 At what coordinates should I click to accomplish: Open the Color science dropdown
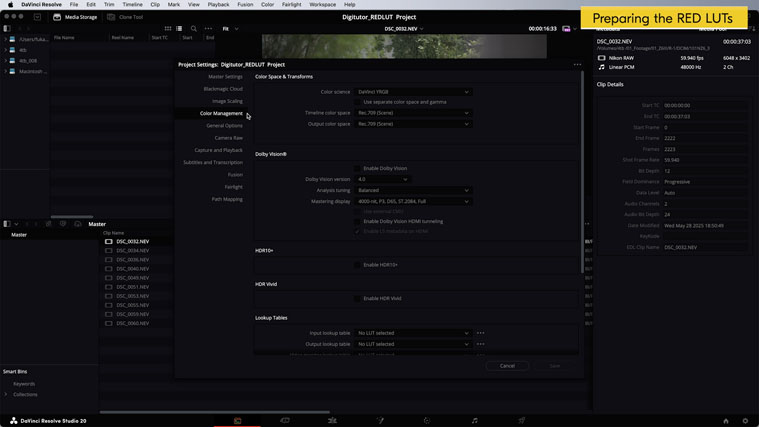pos(412,92)
